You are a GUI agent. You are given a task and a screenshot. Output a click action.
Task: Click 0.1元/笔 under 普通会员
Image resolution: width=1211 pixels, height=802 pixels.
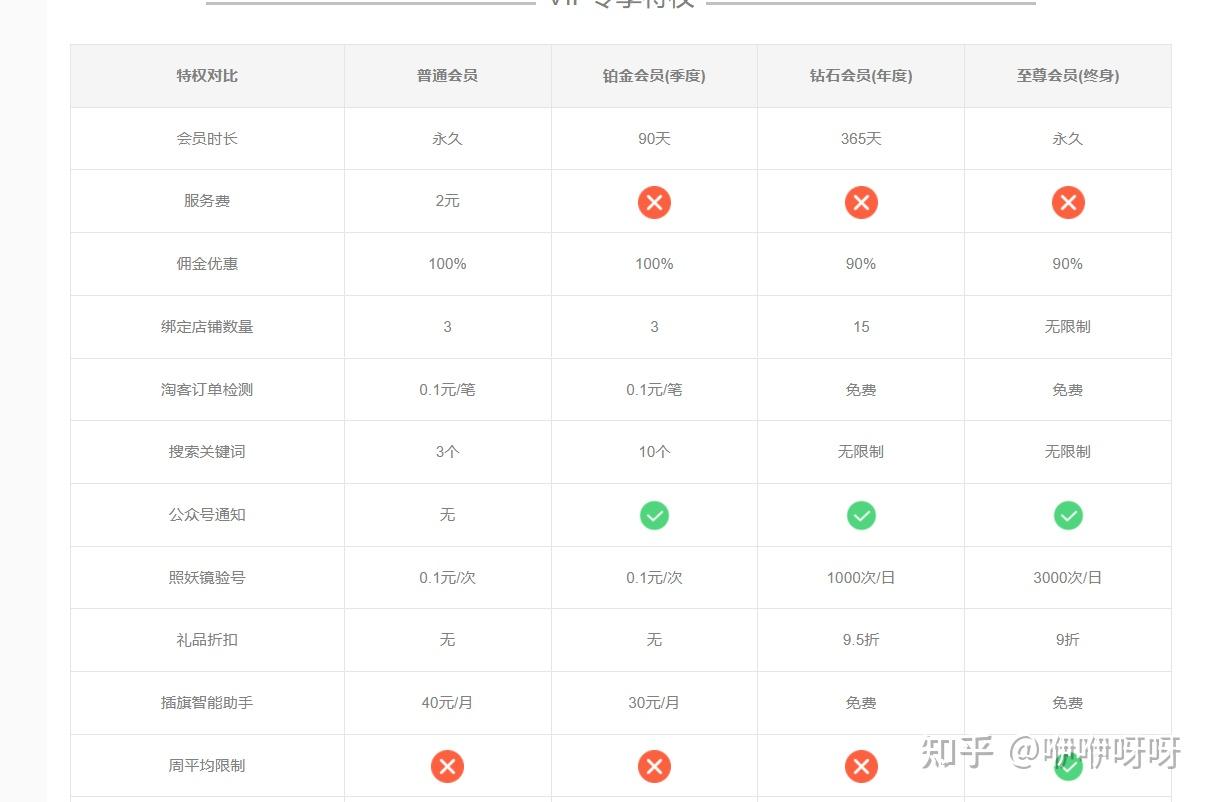[447, 390]
